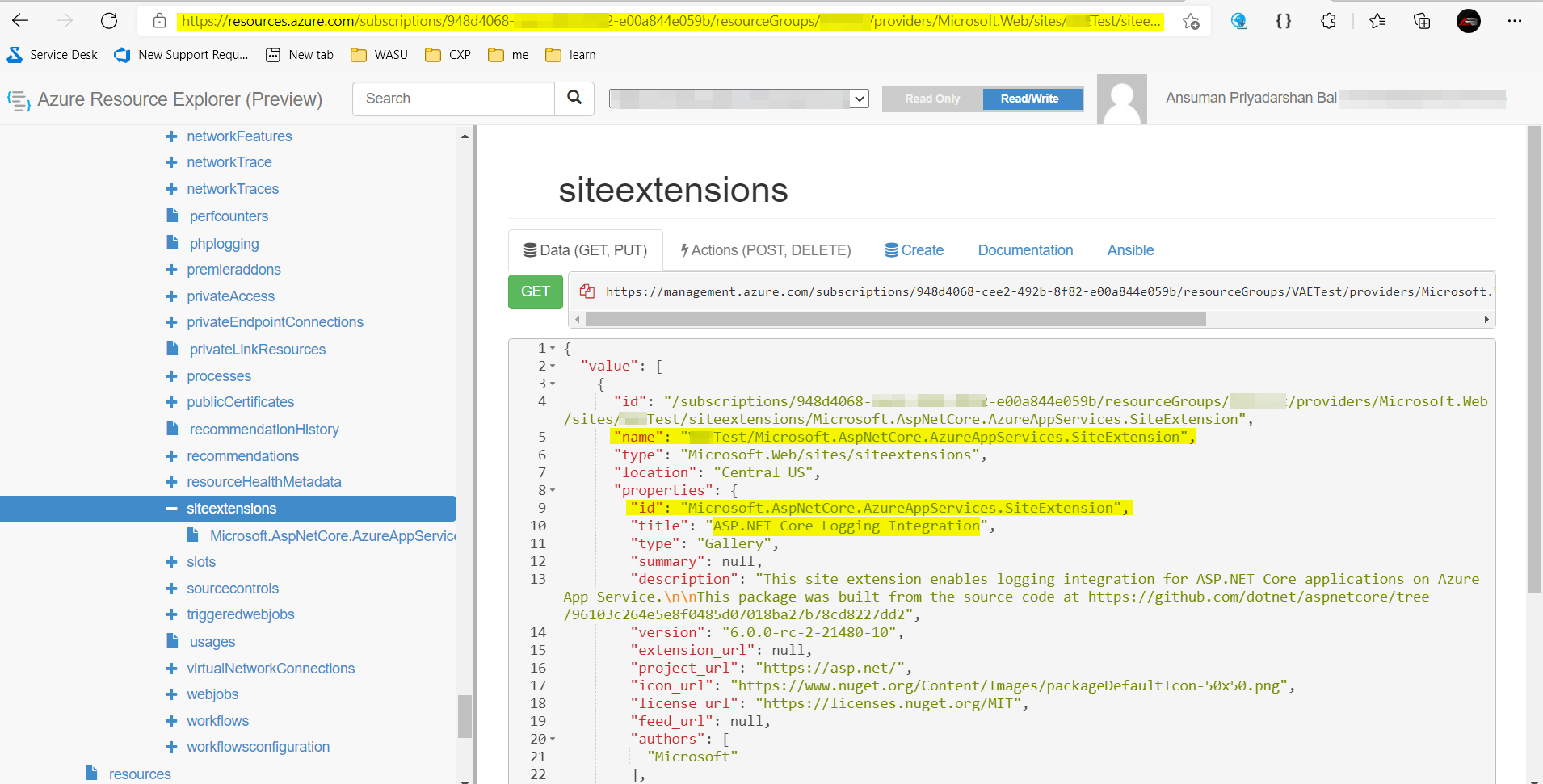Expand the premieraddons node

(x=171, y=270)
